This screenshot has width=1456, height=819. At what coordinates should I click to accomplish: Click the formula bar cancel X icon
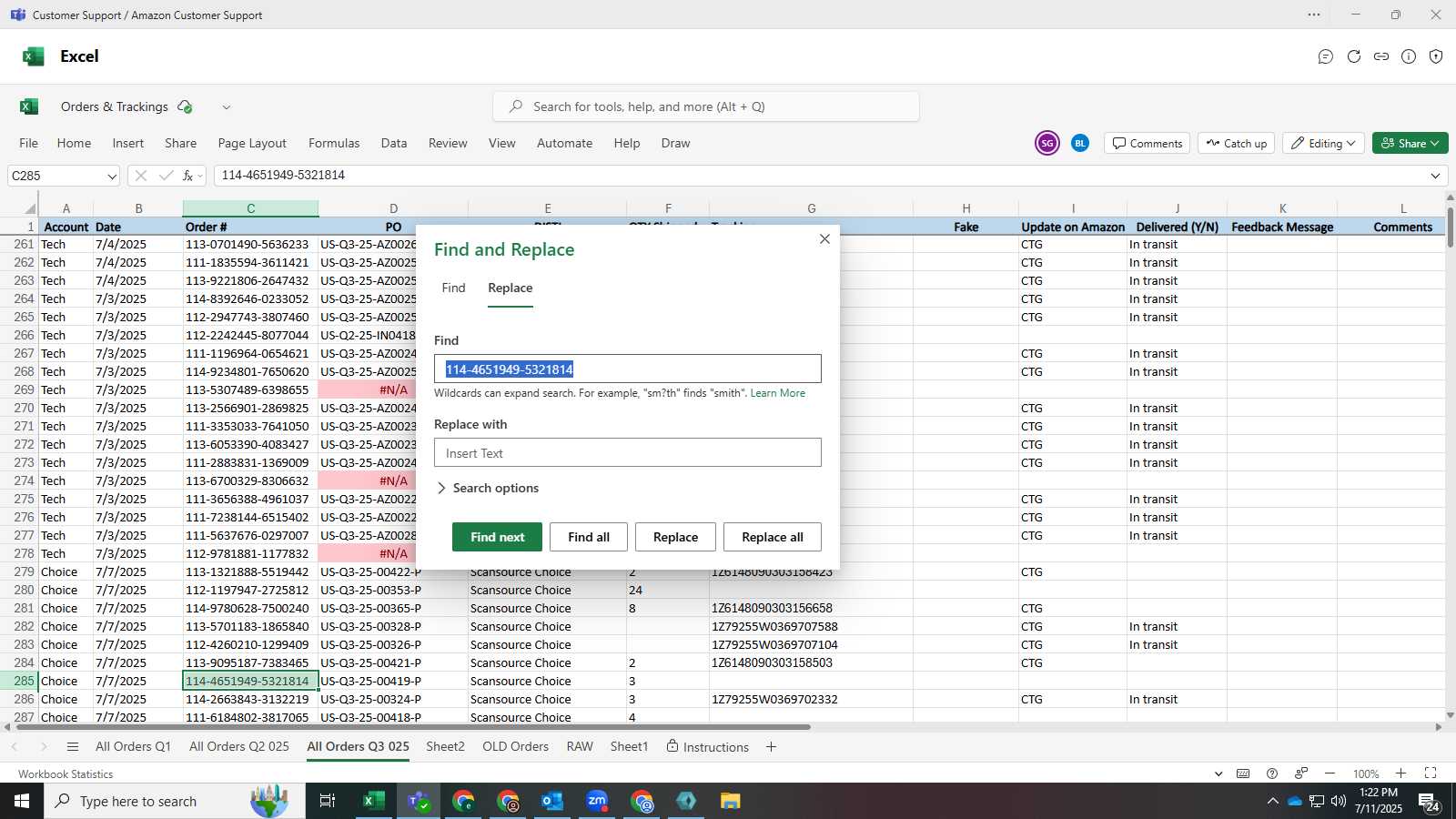pos(140,176)
